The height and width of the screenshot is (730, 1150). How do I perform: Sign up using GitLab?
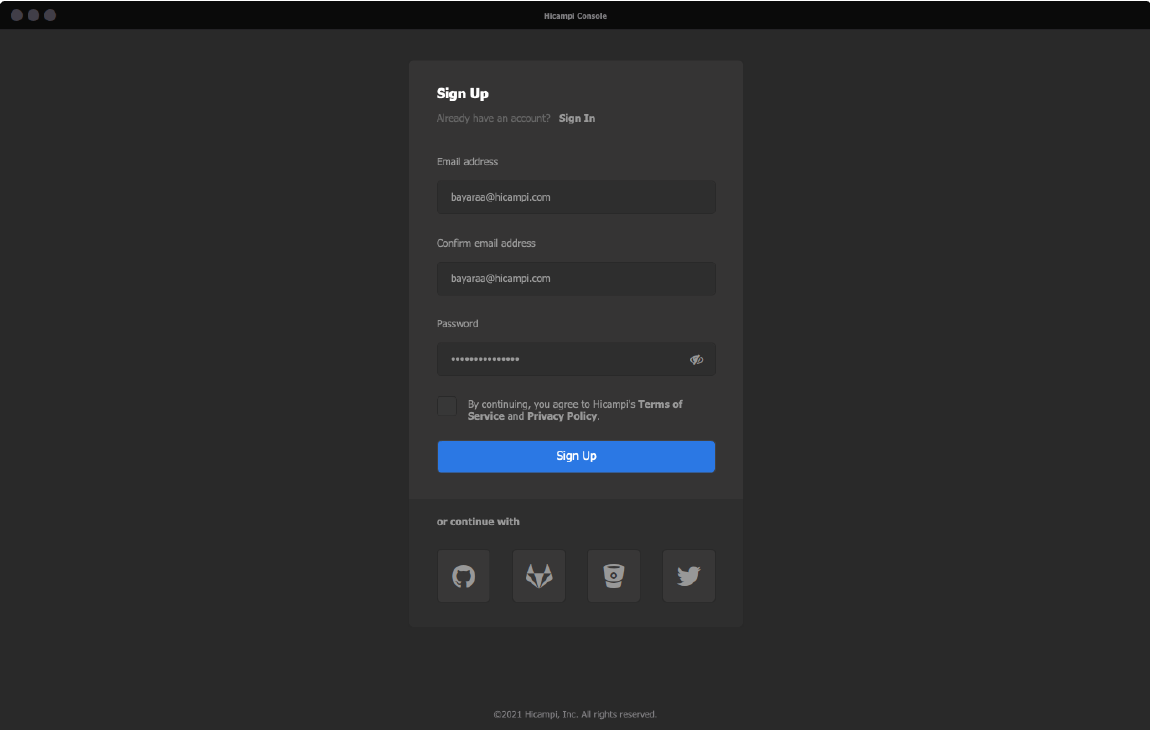coord(538,576)
